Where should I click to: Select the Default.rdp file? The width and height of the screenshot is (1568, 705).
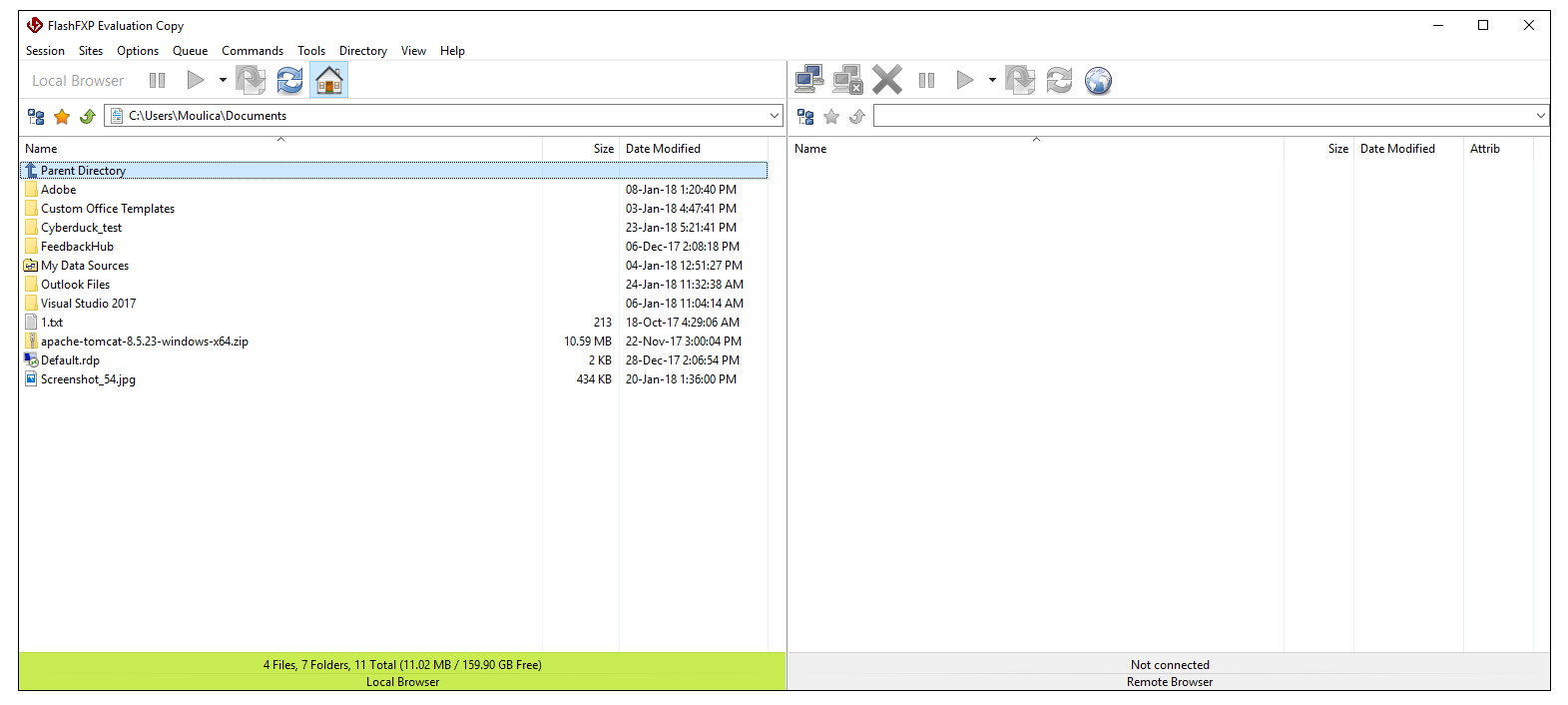click(x=393, y=360)
